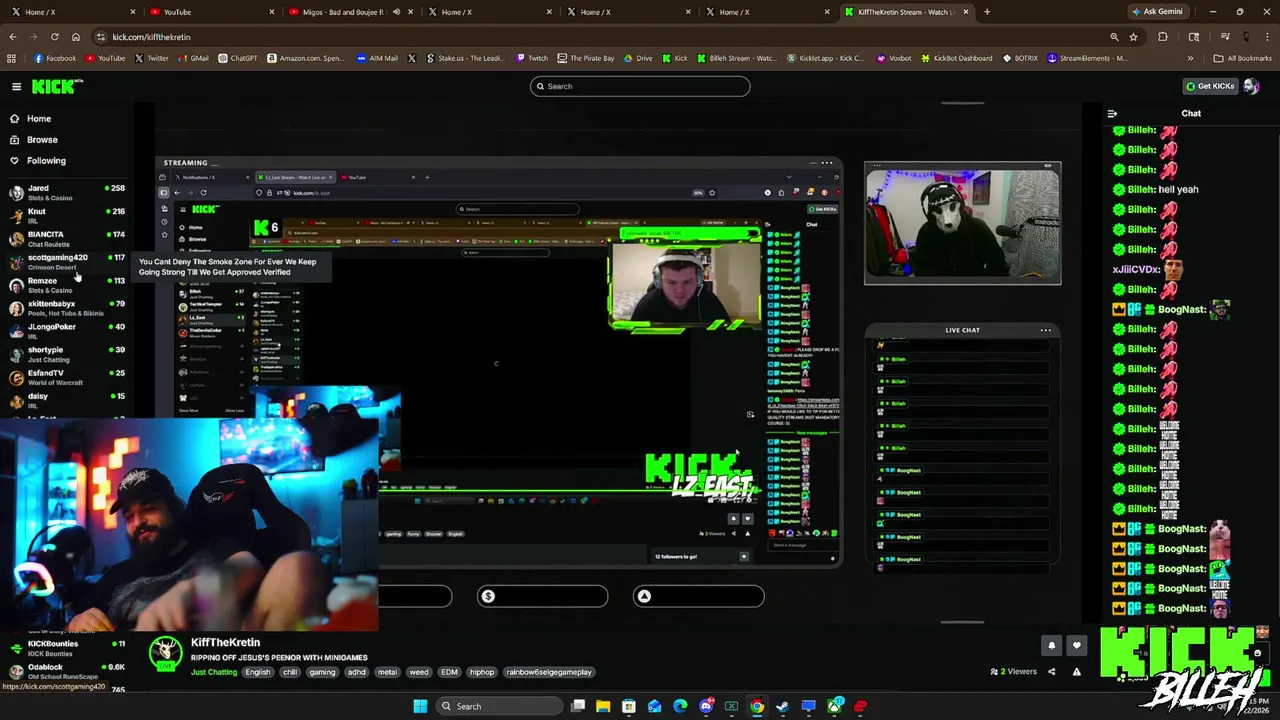Select the hiphop stream tag
This screenshot has width=1280, height=720.
(x=482, y=672)
